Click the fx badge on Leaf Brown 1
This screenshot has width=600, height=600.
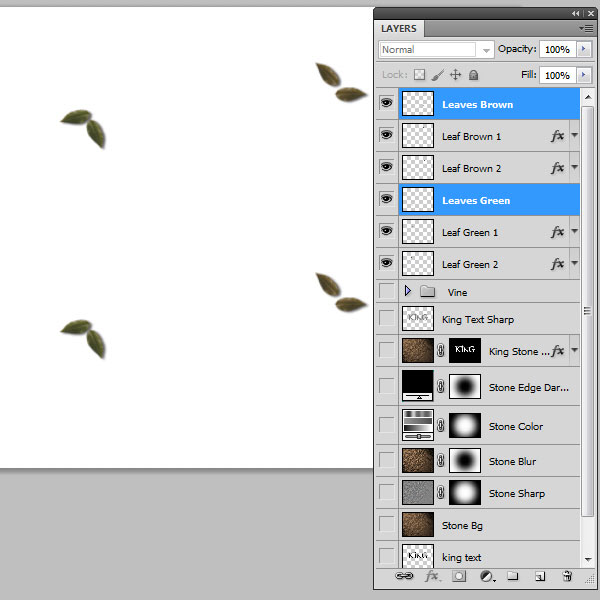coord(557,135)
